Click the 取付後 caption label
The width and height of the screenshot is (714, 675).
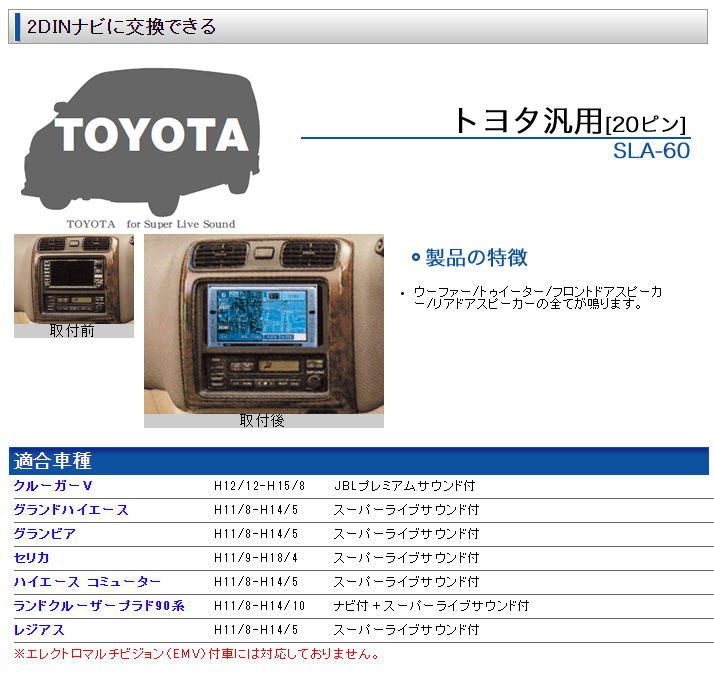tap(262, 420)
